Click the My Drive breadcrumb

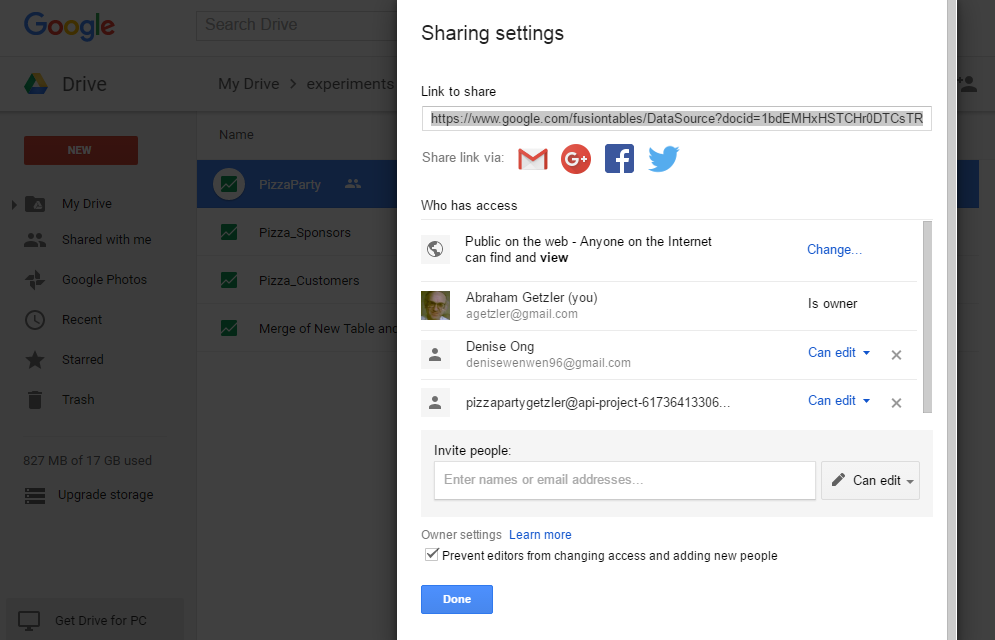coord(249,84)
